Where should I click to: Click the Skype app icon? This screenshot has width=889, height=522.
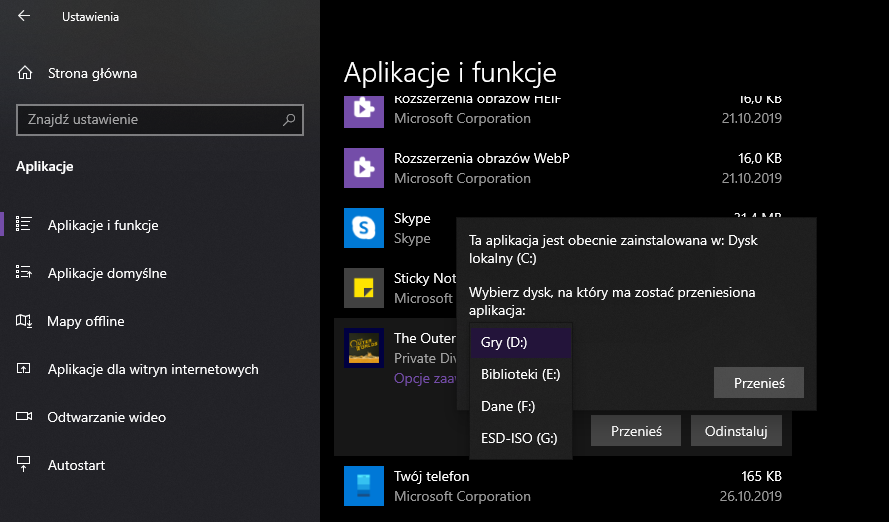(364, 228)
